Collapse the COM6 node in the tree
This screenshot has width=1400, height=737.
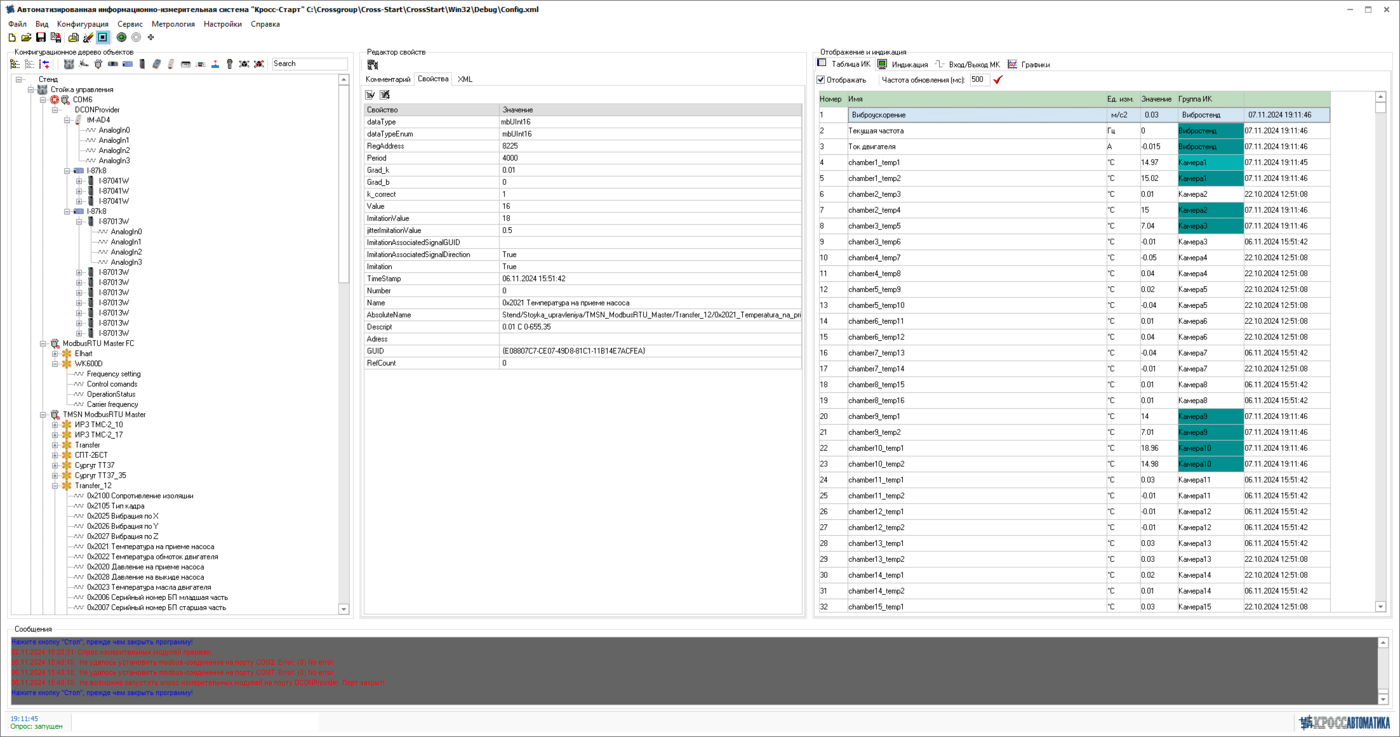(x=43, y=100)
